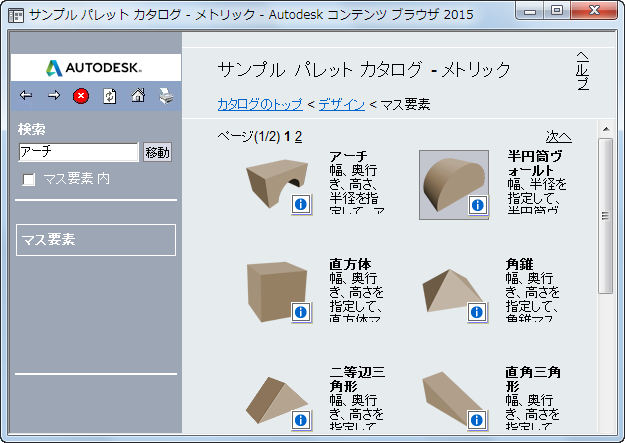Select the 半円筒ヴォールト thumbnail
Screen dimensions: 625x443
tap(454, 185)
